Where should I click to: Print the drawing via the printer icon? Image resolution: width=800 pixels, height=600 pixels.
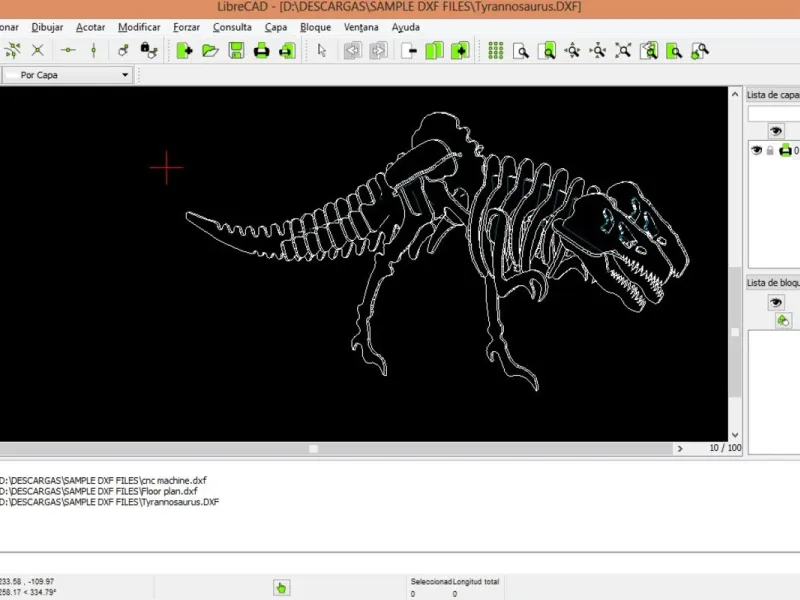[262, 51]
